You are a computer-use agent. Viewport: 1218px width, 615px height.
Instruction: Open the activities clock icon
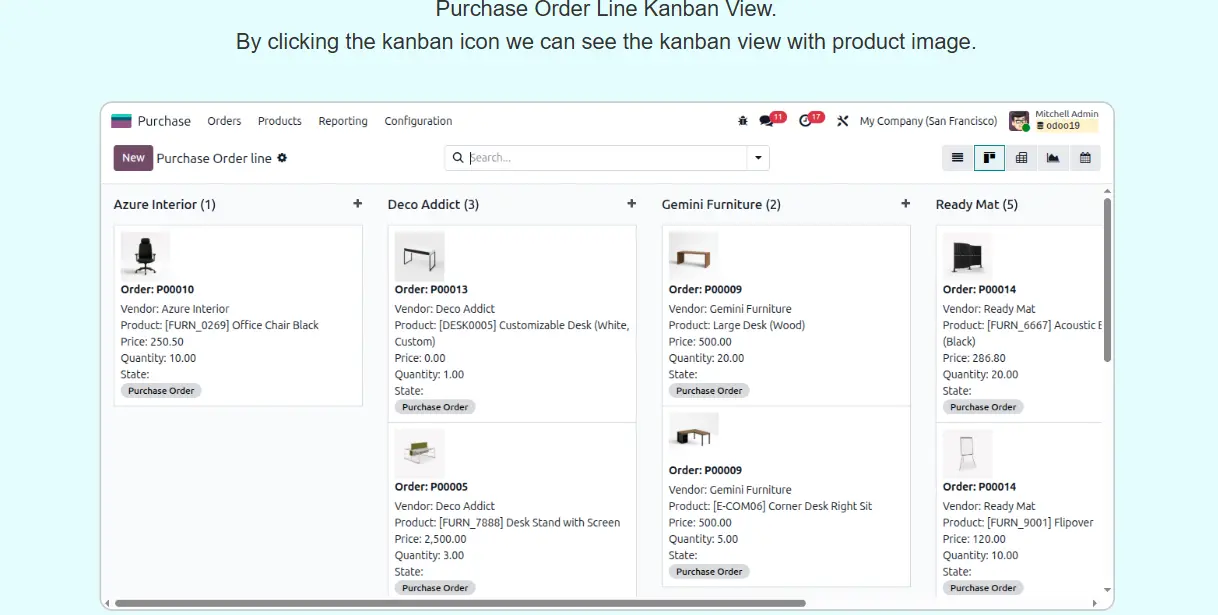tap(805, 121)
